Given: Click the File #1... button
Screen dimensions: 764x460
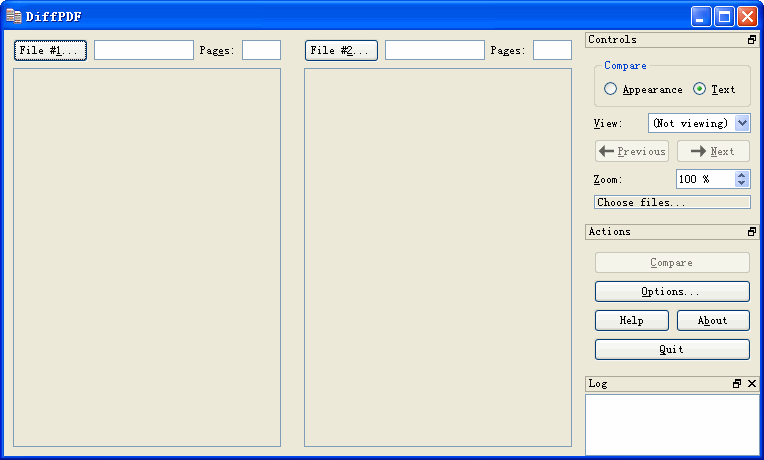Looking at the screenshot, I should tap(50, 50).
